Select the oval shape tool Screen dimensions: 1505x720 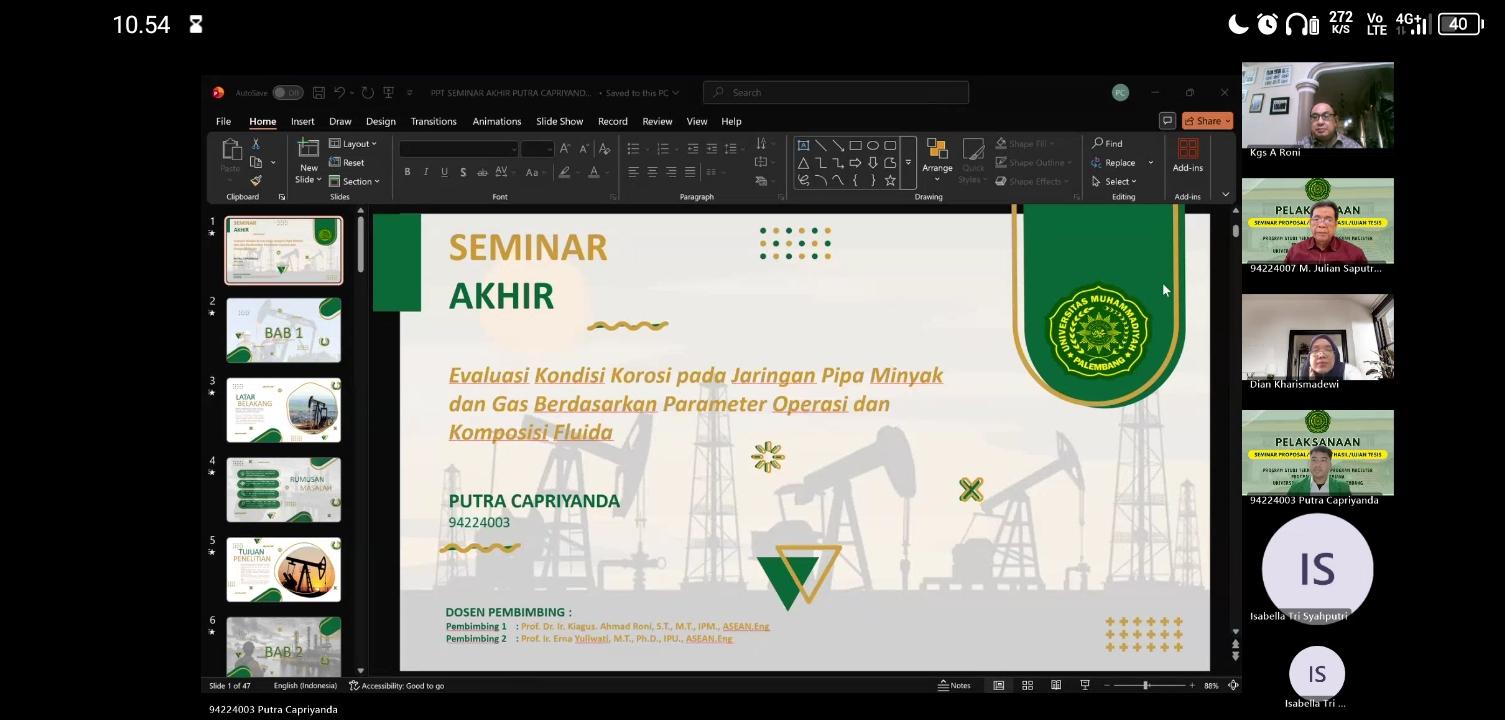click(873, 145)
